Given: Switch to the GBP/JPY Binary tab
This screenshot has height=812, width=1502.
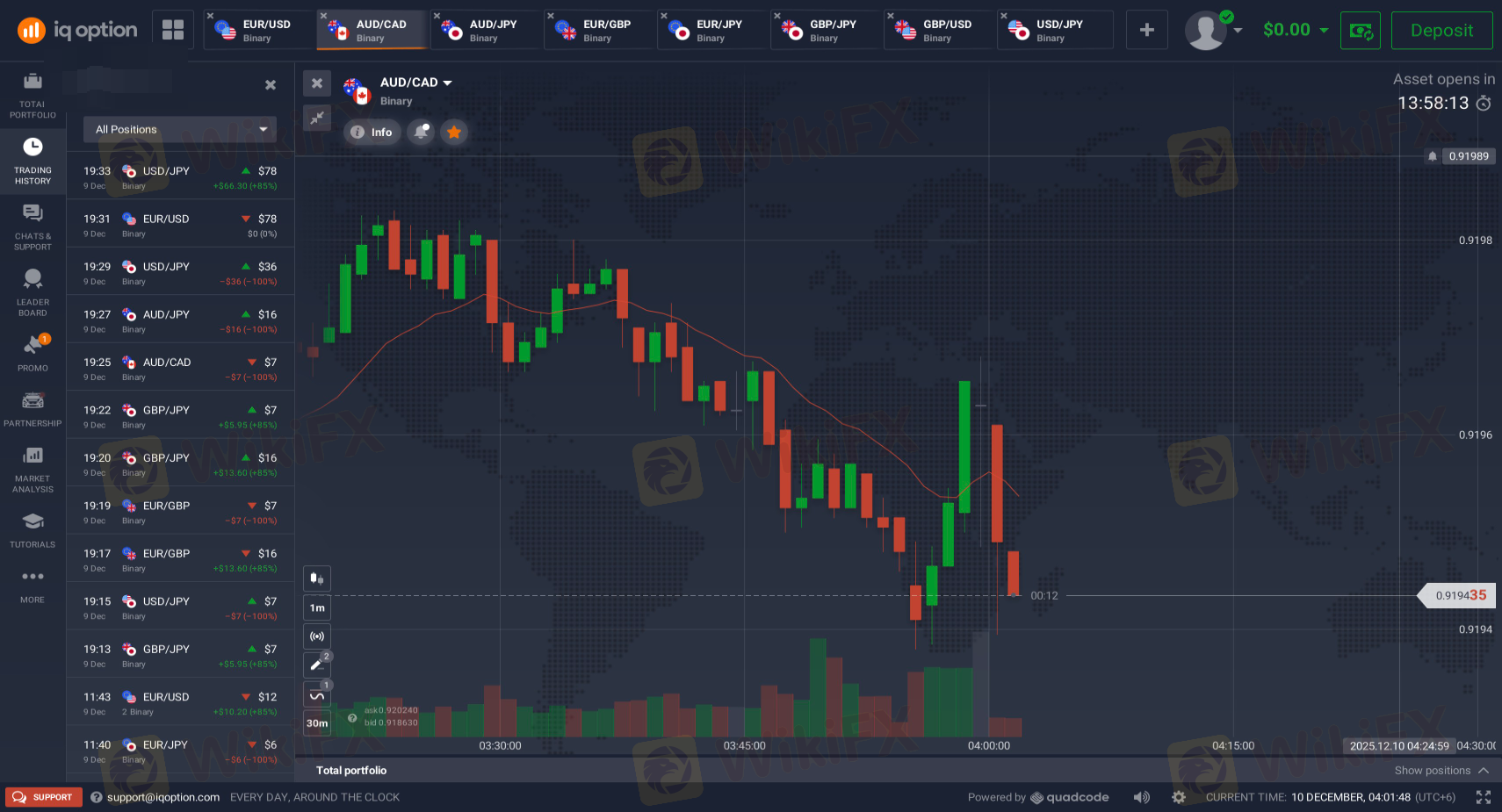Looking at the screenshot, I should [826, 30].
